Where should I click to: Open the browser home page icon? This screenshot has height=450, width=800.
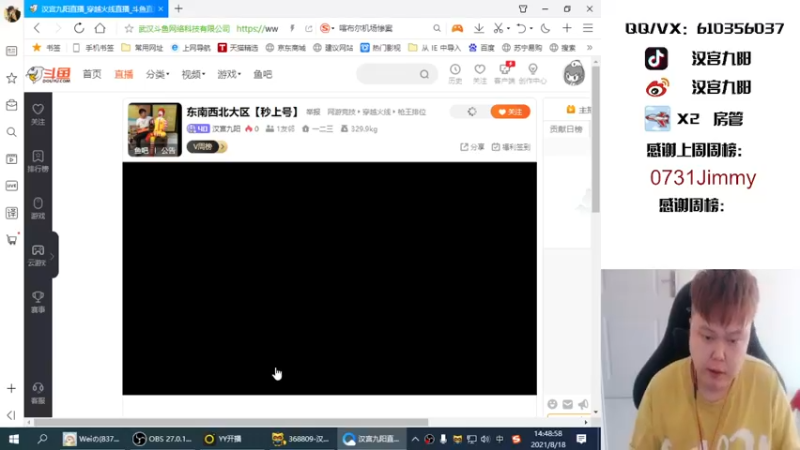click(x=100, y=29)
